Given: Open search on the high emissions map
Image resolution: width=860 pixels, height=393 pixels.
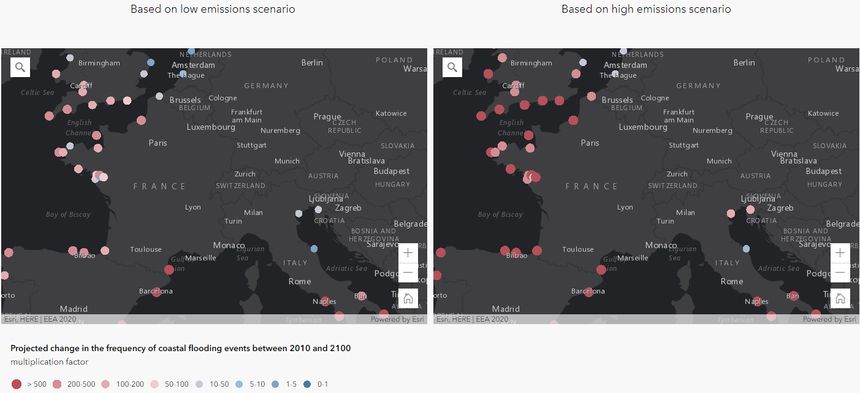Looking at the screenshot, I should (452, 67).
